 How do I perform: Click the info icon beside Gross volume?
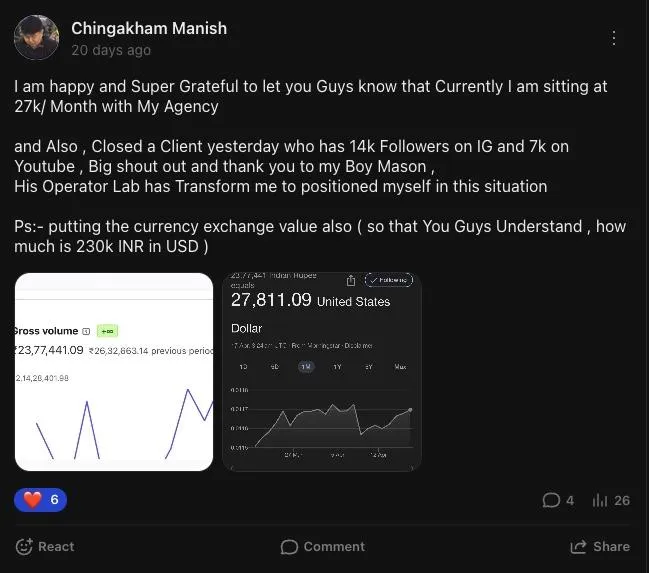click(86, 331)
